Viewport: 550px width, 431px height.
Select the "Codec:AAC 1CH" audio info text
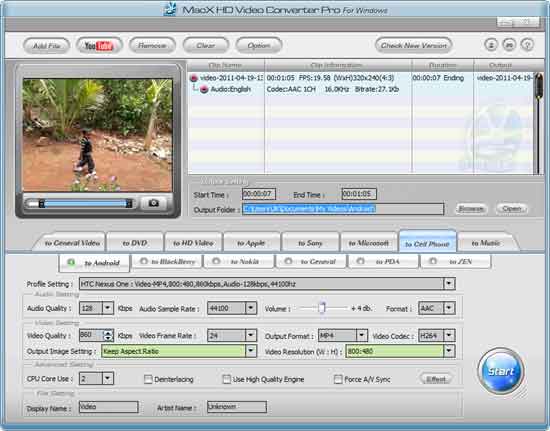[291, 89]
